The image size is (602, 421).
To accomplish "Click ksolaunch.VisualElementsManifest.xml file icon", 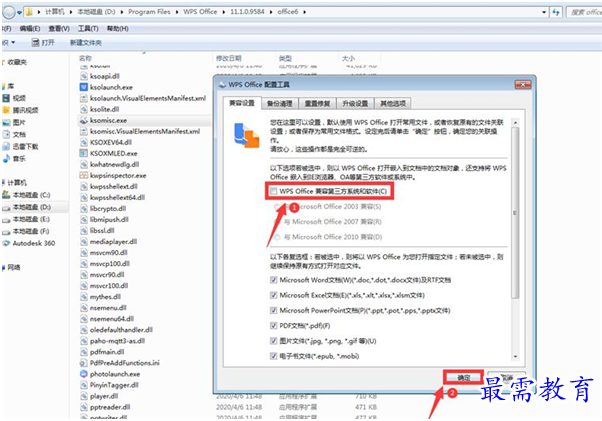I will point(84,98).
